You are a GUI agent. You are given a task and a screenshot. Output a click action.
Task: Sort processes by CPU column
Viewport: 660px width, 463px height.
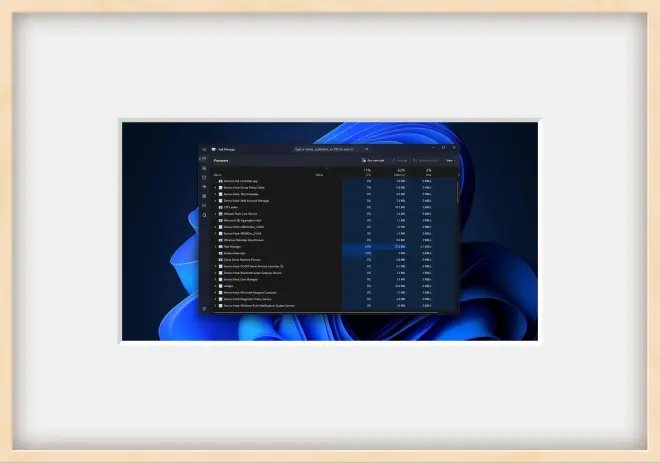[367, 173]
